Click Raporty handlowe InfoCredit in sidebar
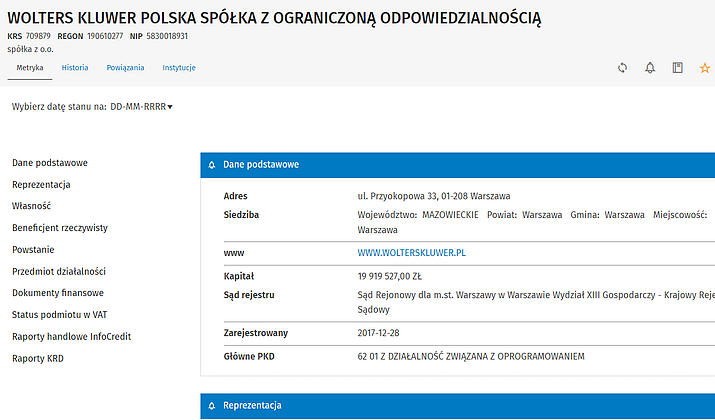Viewport: 715px width, 420px height. click(x=71, y=336)
